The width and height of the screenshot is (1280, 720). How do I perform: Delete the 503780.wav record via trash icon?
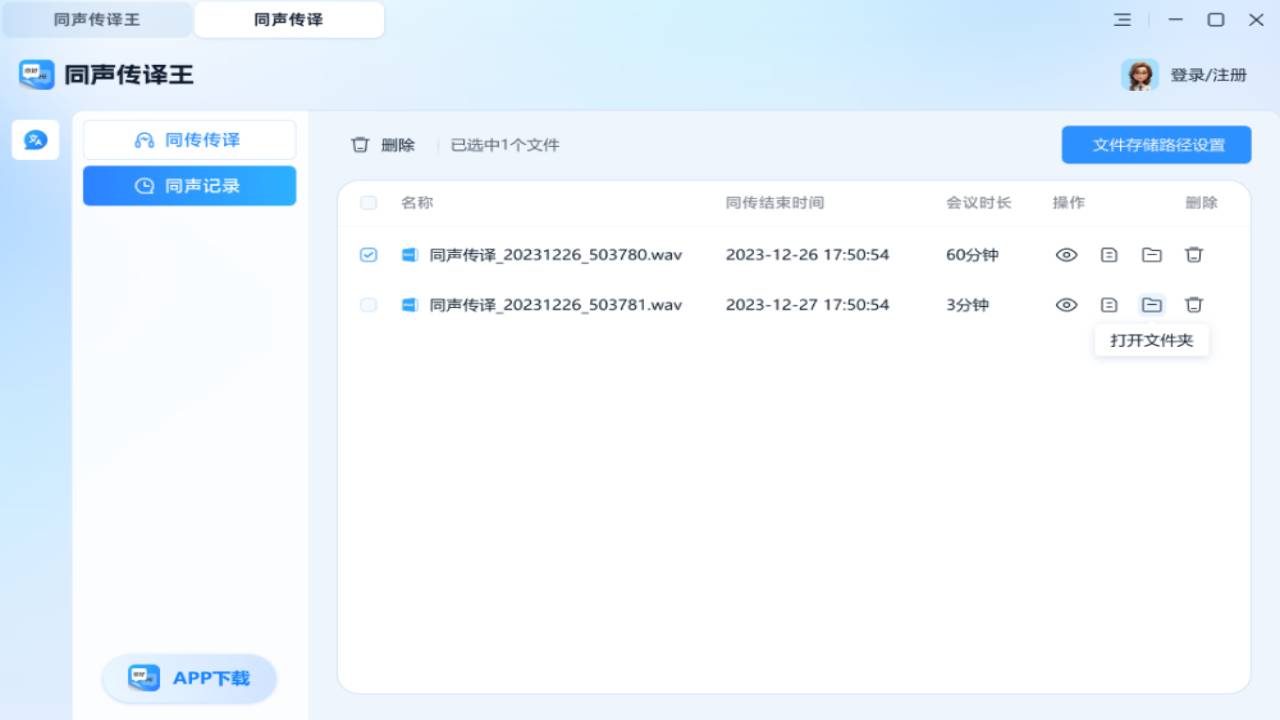pos(1194,255)
